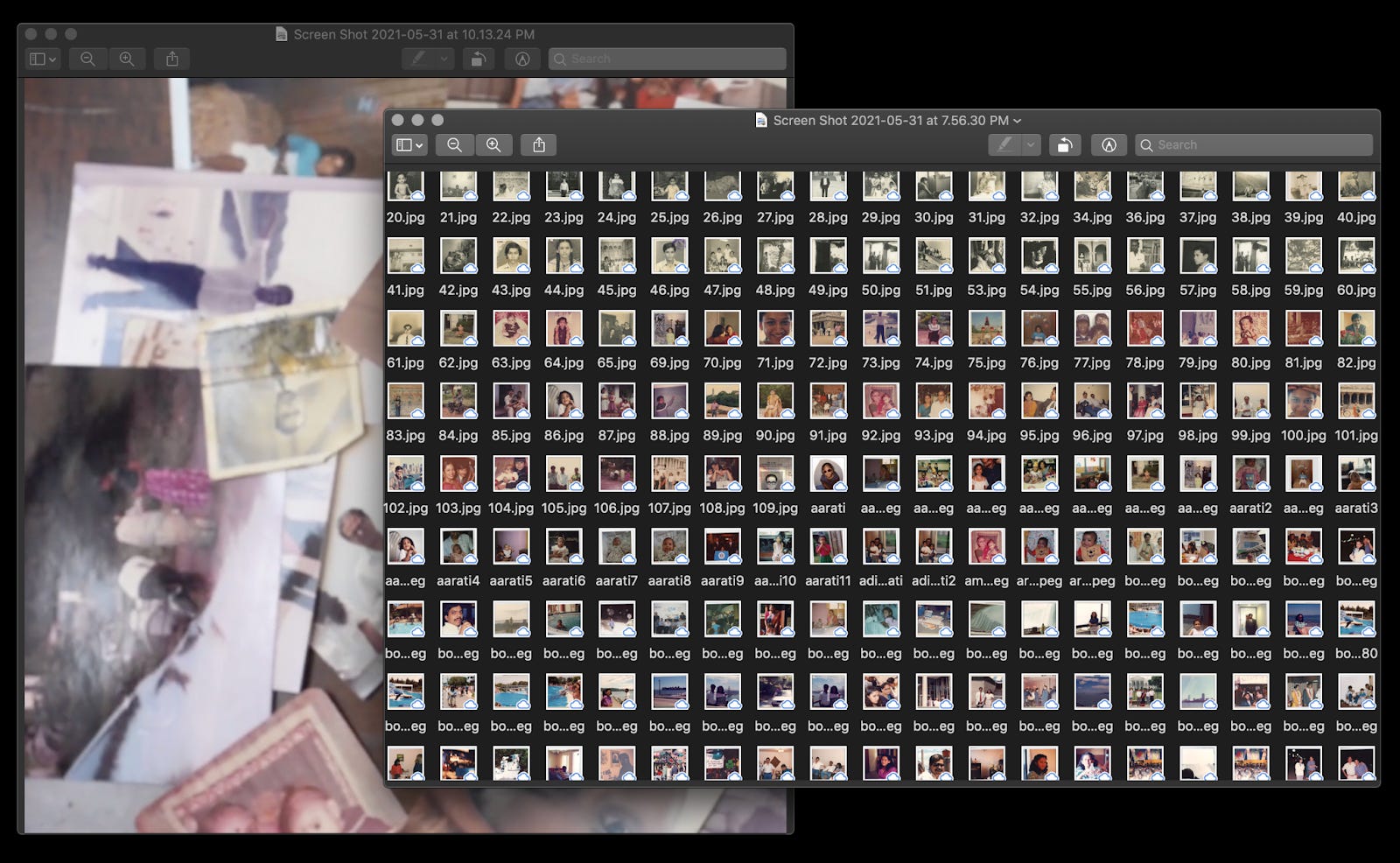
Task: Click the 65.jpg file name label
Action: pyautogui.click(x=617, y=362)
